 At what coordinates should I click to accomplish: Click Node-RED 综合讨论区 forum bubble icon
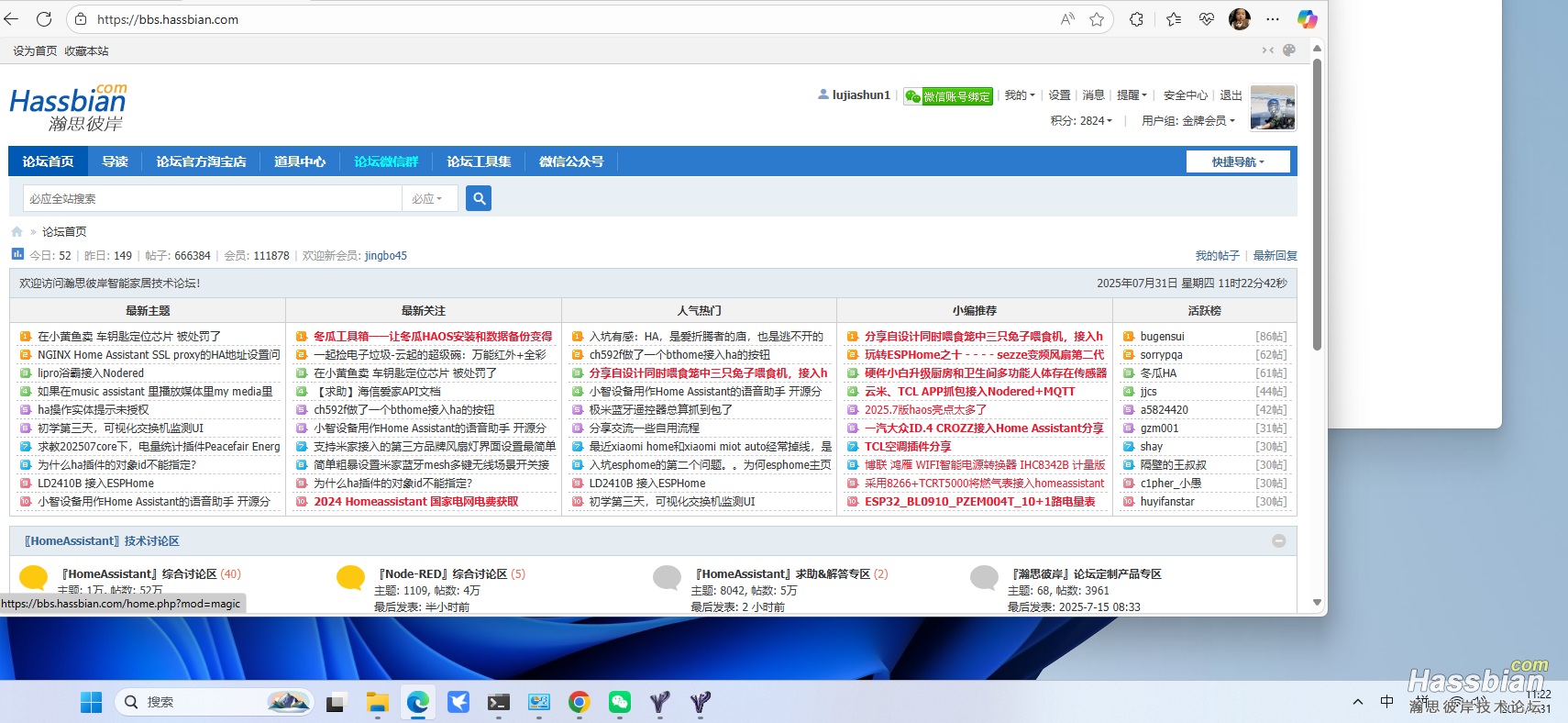point(350,577)
